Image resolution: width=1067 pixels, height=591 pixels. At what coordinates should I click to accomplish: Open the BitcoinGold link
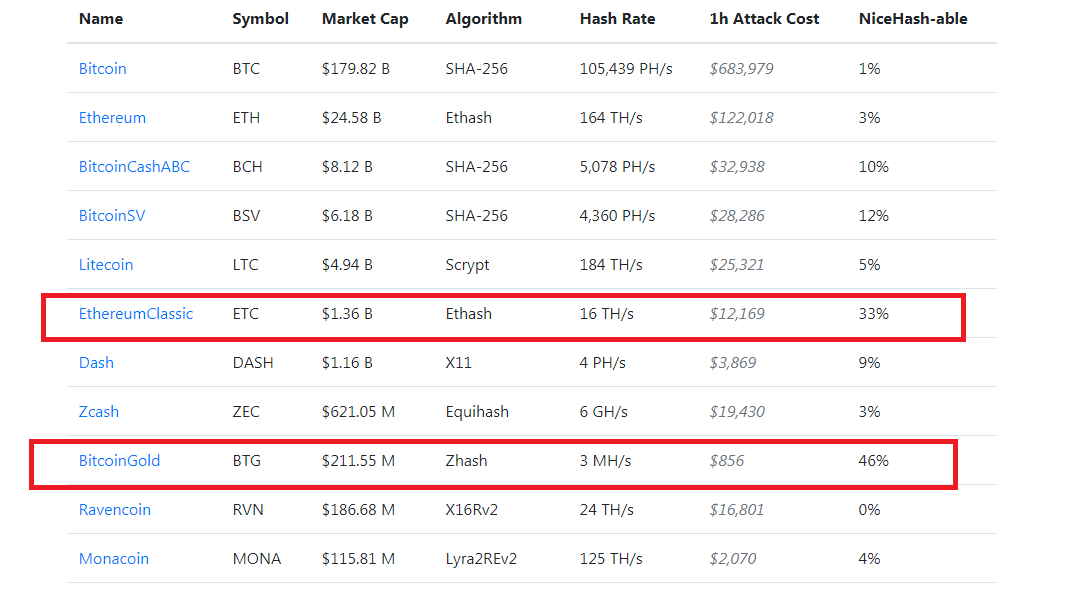tap(120, 461)
